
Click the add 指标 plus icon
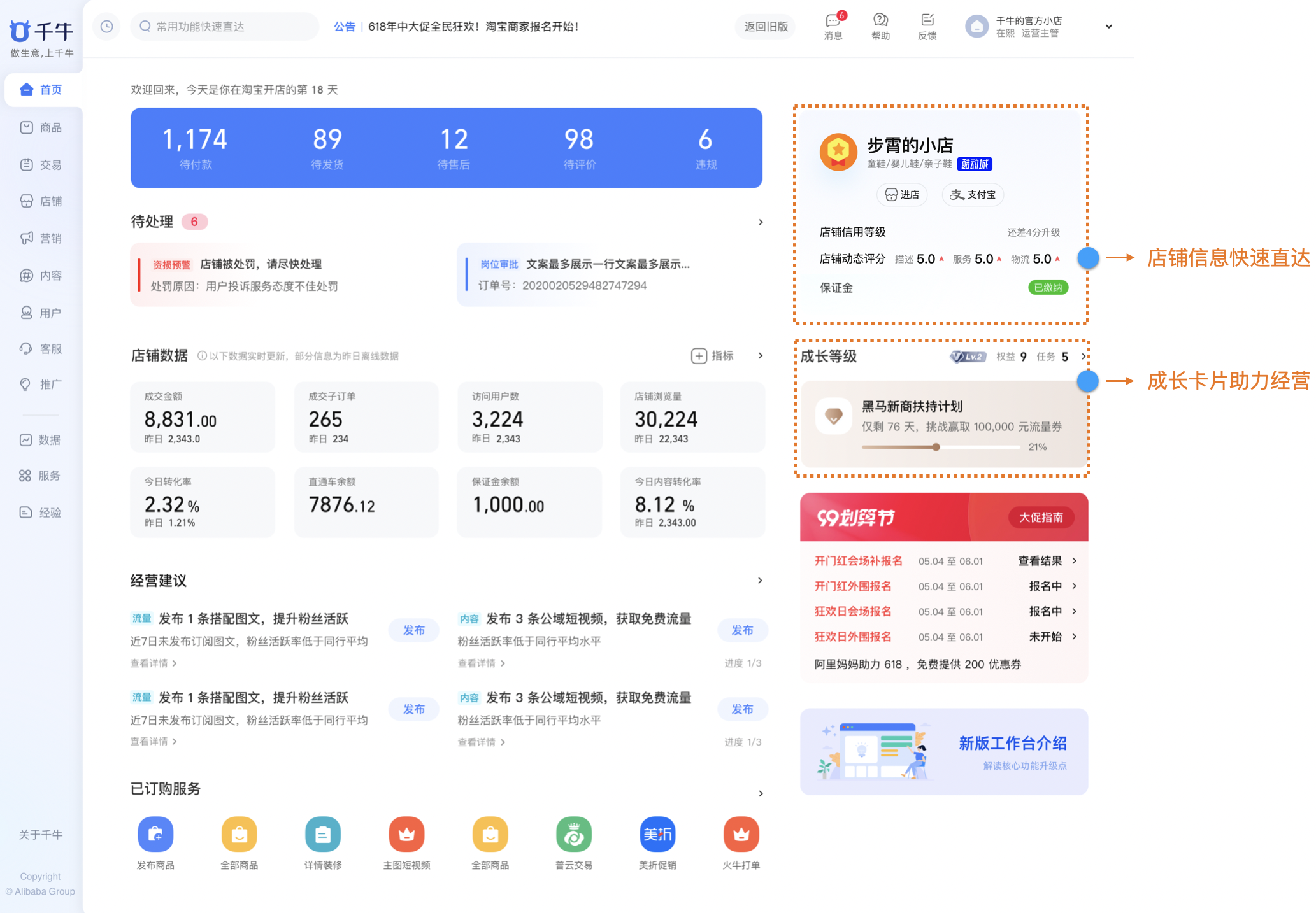pos(699,356)
